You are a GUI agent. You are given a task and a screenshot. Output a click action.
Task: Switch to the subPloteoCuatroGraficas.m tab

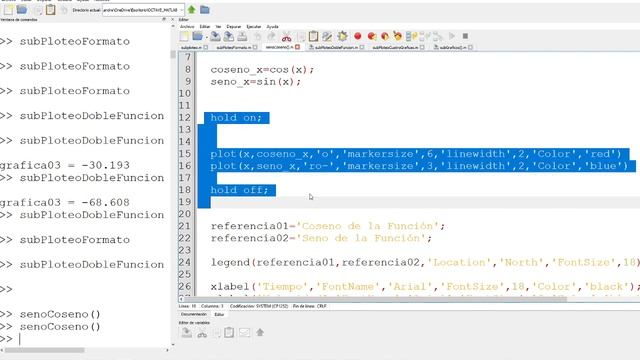click(396, 47)
